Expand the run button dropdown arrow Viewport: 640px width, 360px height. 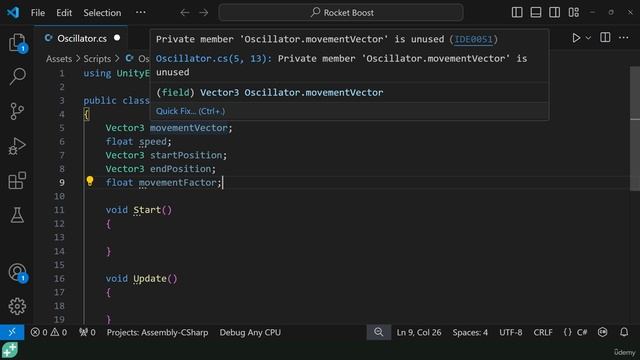tap(588, 38)
